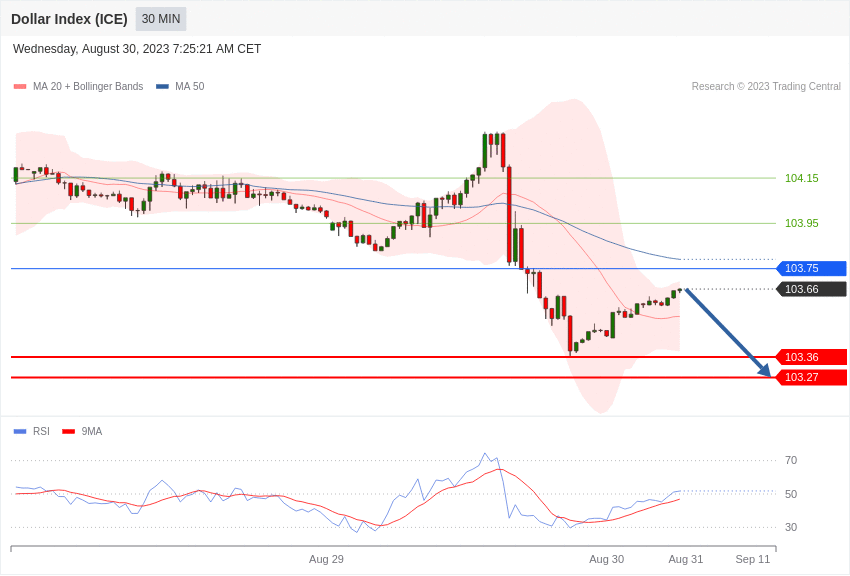Click the RSI 50 axis value
Viewport: 850px width, 576px height.
[791, 494]
